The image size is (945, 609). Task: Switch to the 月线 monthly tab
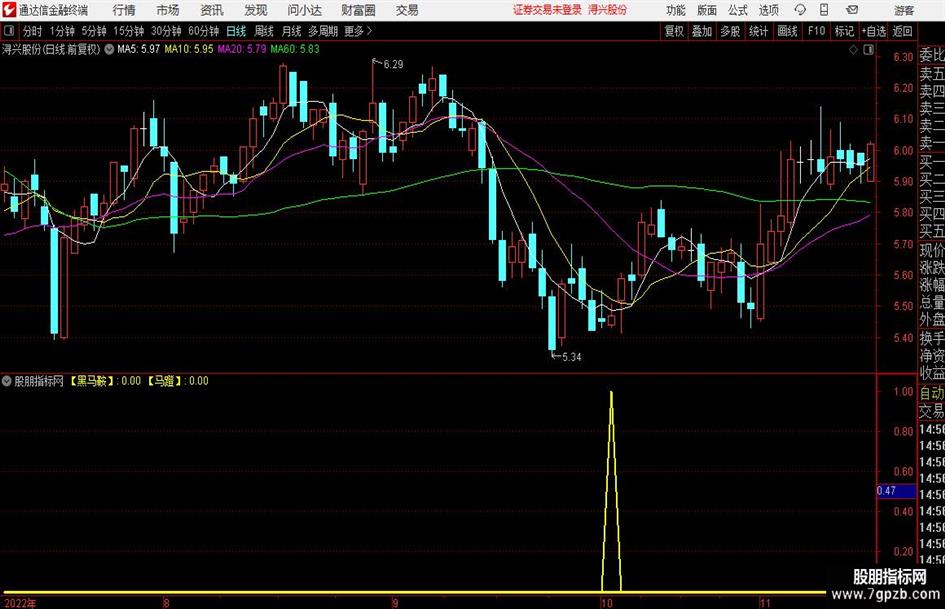[x=292, y=31]
